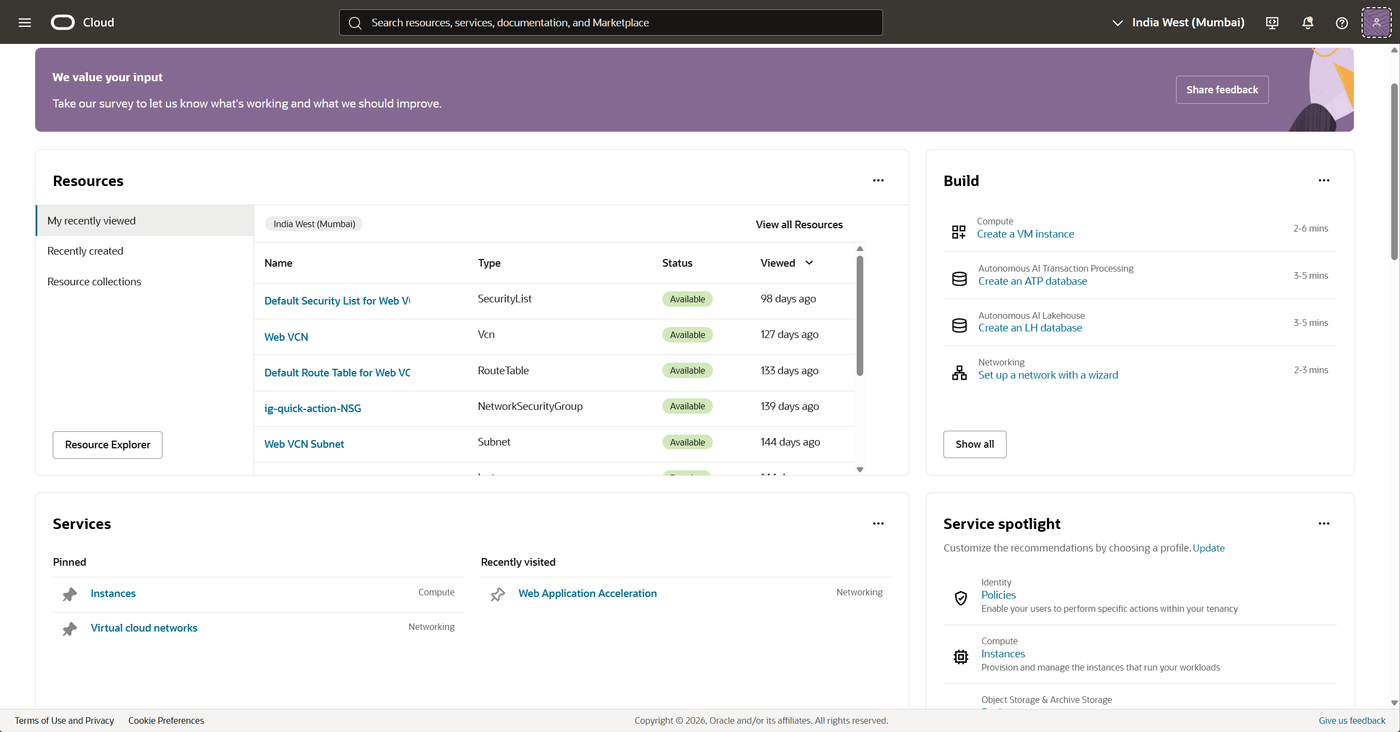Viewport: 1400px width, 732px height.
Task: Open the Create a VM instance link
Action: [x=1025, y=234]
